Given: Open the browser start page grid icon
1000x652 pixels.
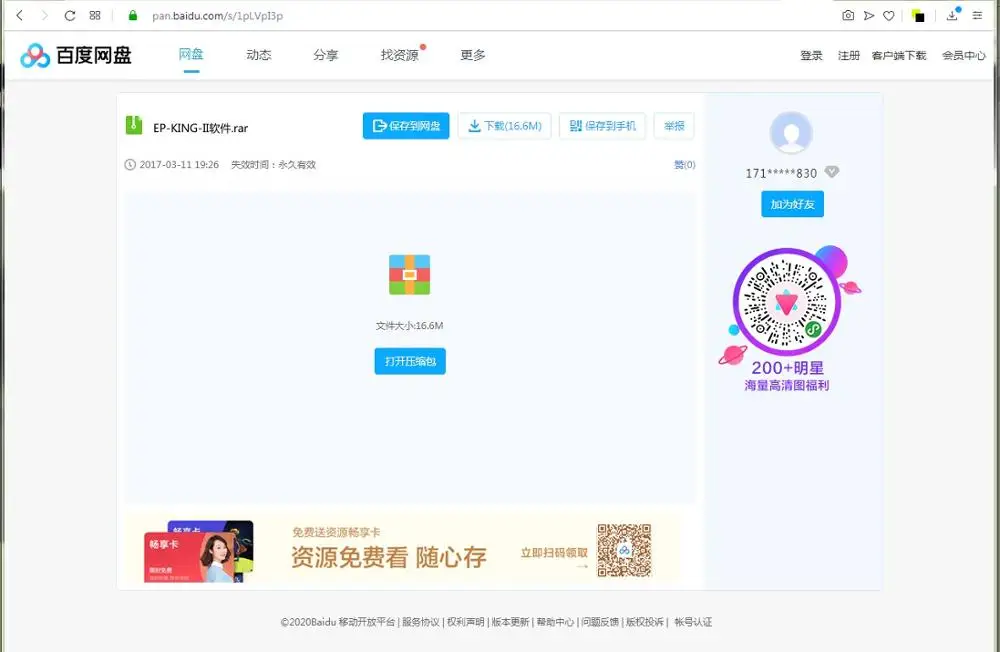Looking at the screenshot, I should [x=95, y=15].
